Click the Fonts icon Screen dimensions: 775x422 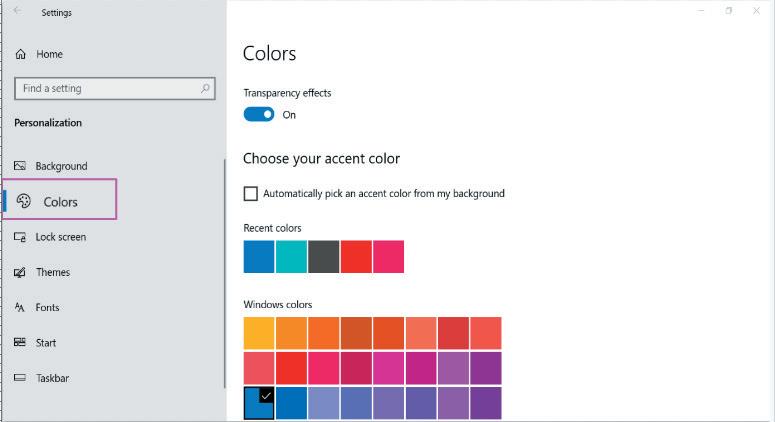click(x=20, y=308)
